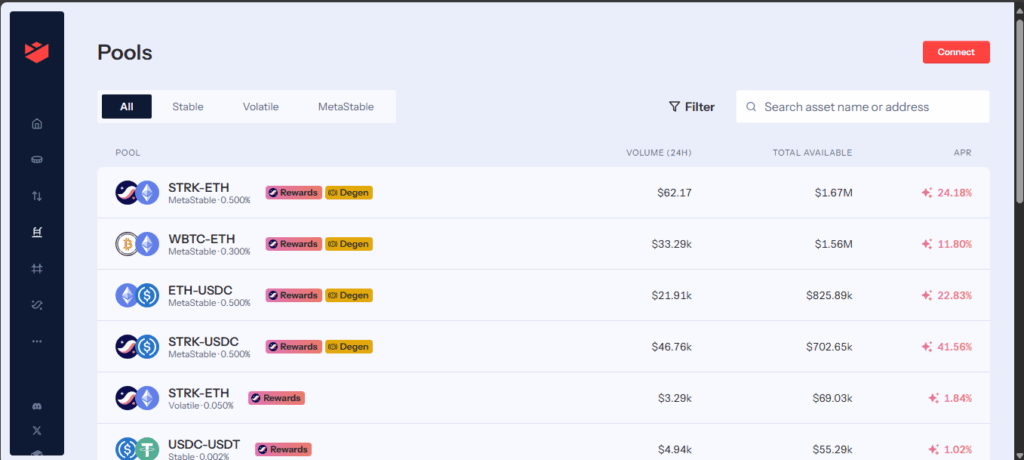Select the All pools tab
This screenshot has height=460, width=1024.
[126, 107]
